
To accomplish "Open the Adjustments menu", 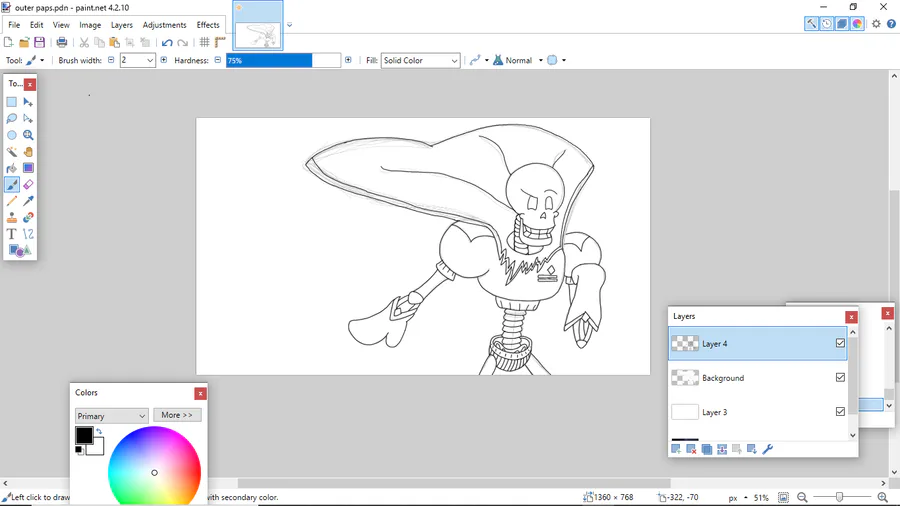I will tap(164, 25).
